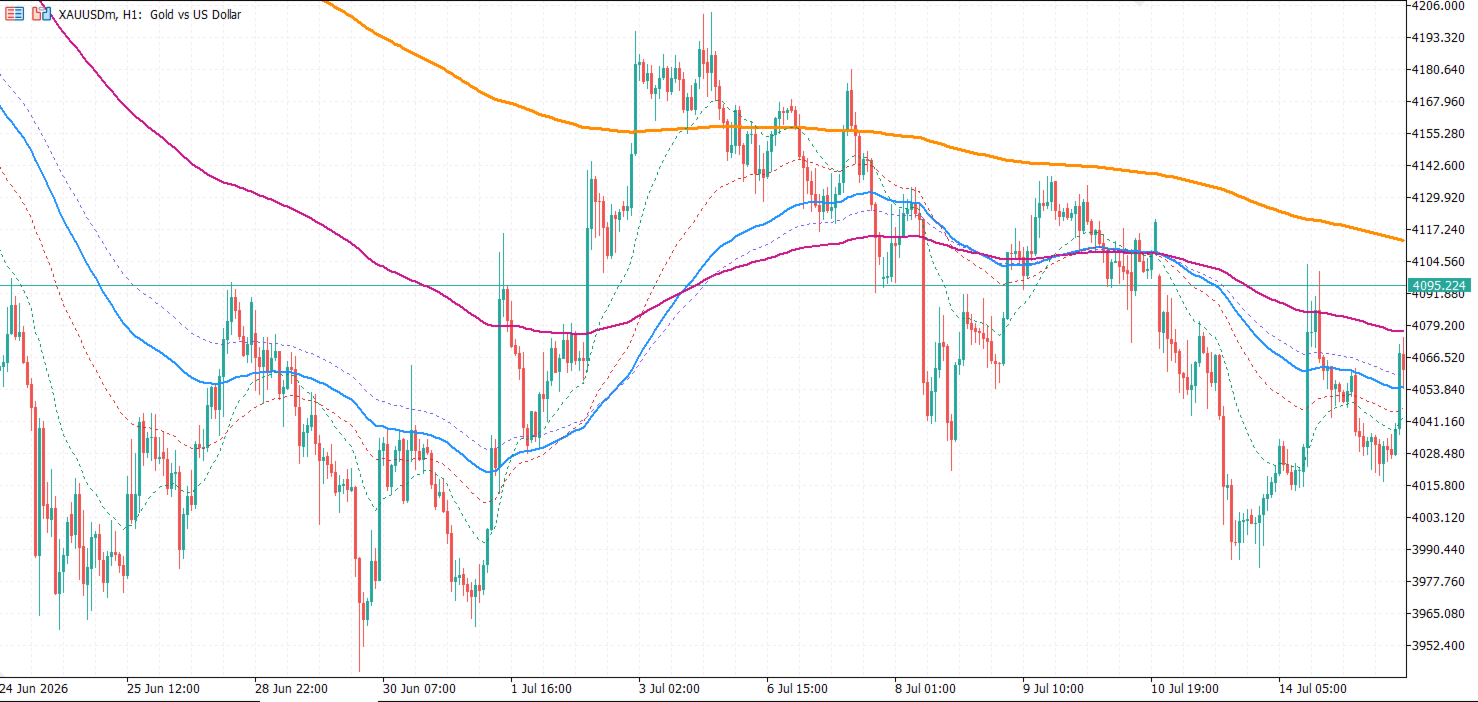Click the 1 Jul 16:00 time label

(x=541, y=689)
